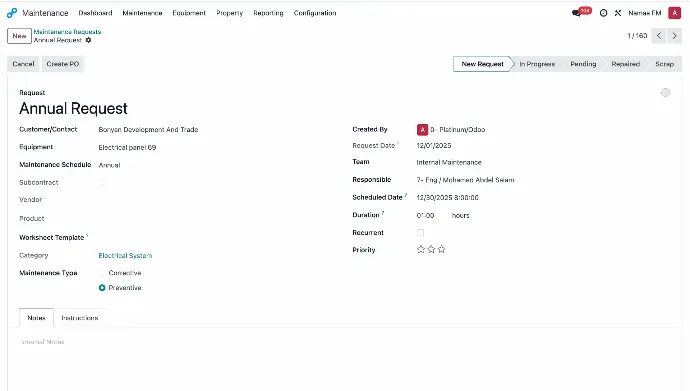The width and height of the screenshot is (690, 391).
Task: Click the New button
Action: 19,36
